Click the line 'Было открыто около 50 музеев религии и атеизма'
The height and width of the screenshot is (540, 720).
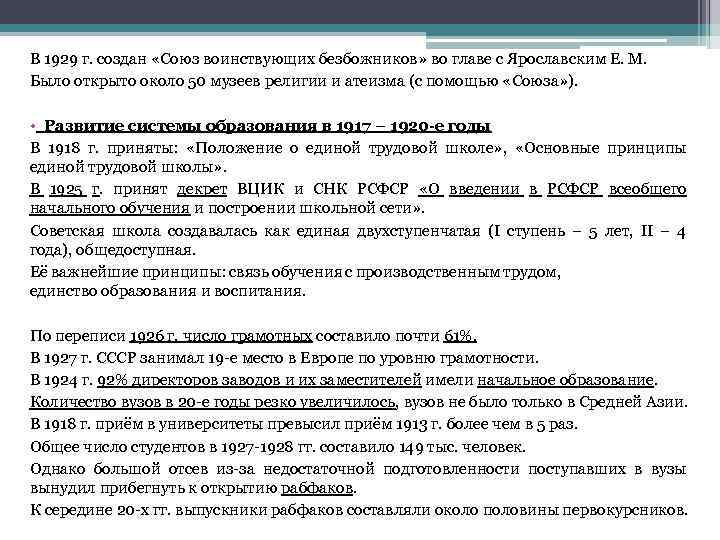point(304,81)
